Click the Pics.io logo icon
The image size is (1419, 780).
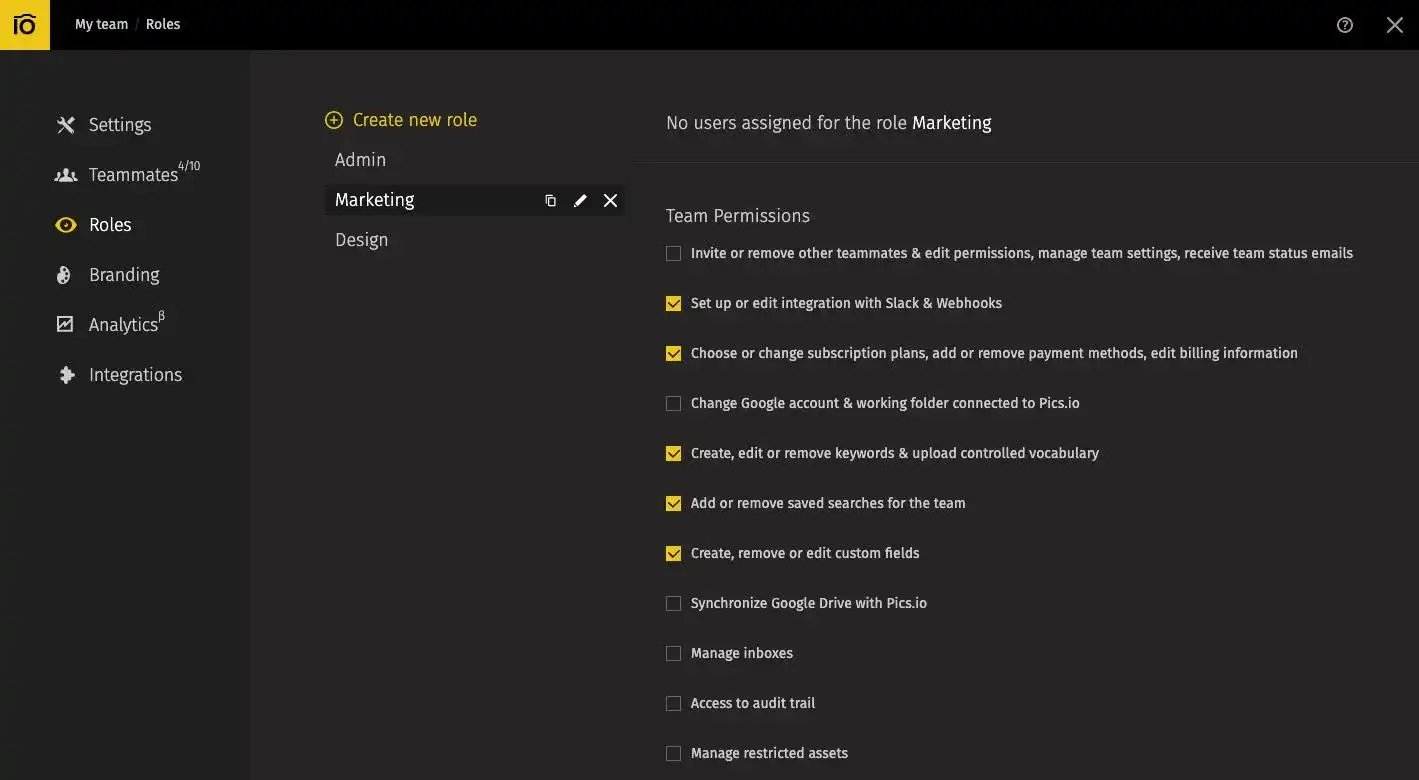coord(24,24)
